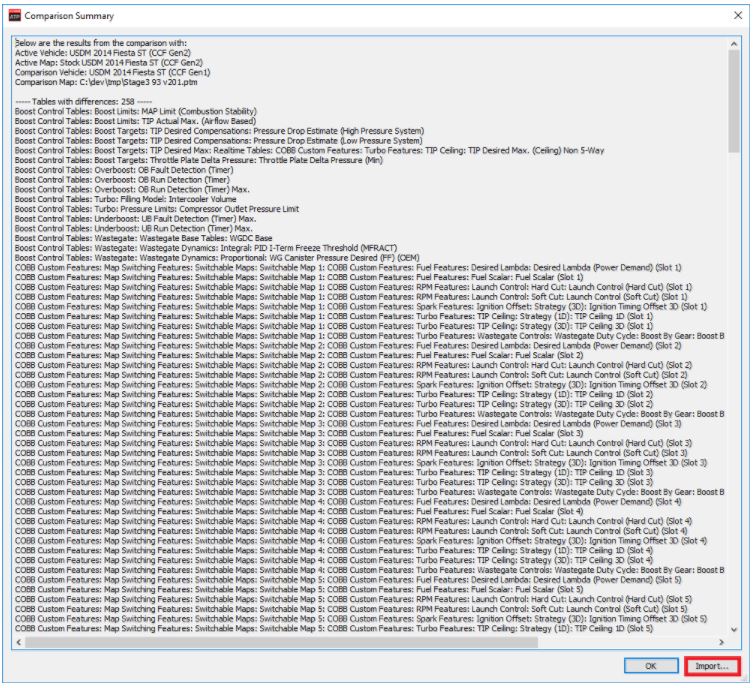Click the Import... button
The width and height of the screenshot is (754, 688).
712,666
